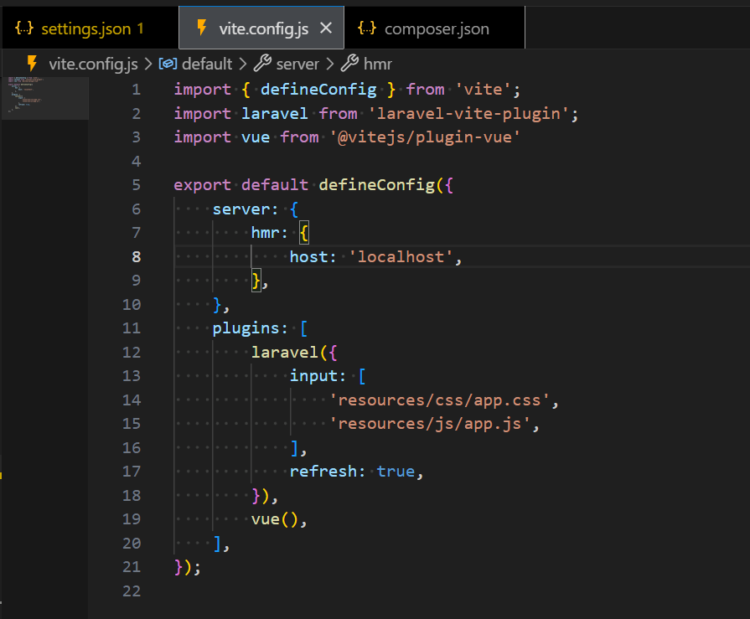Click the breadcrumb Vite lightning icon
The height and width of the screenshot is (619, 750).
point(32,63)
